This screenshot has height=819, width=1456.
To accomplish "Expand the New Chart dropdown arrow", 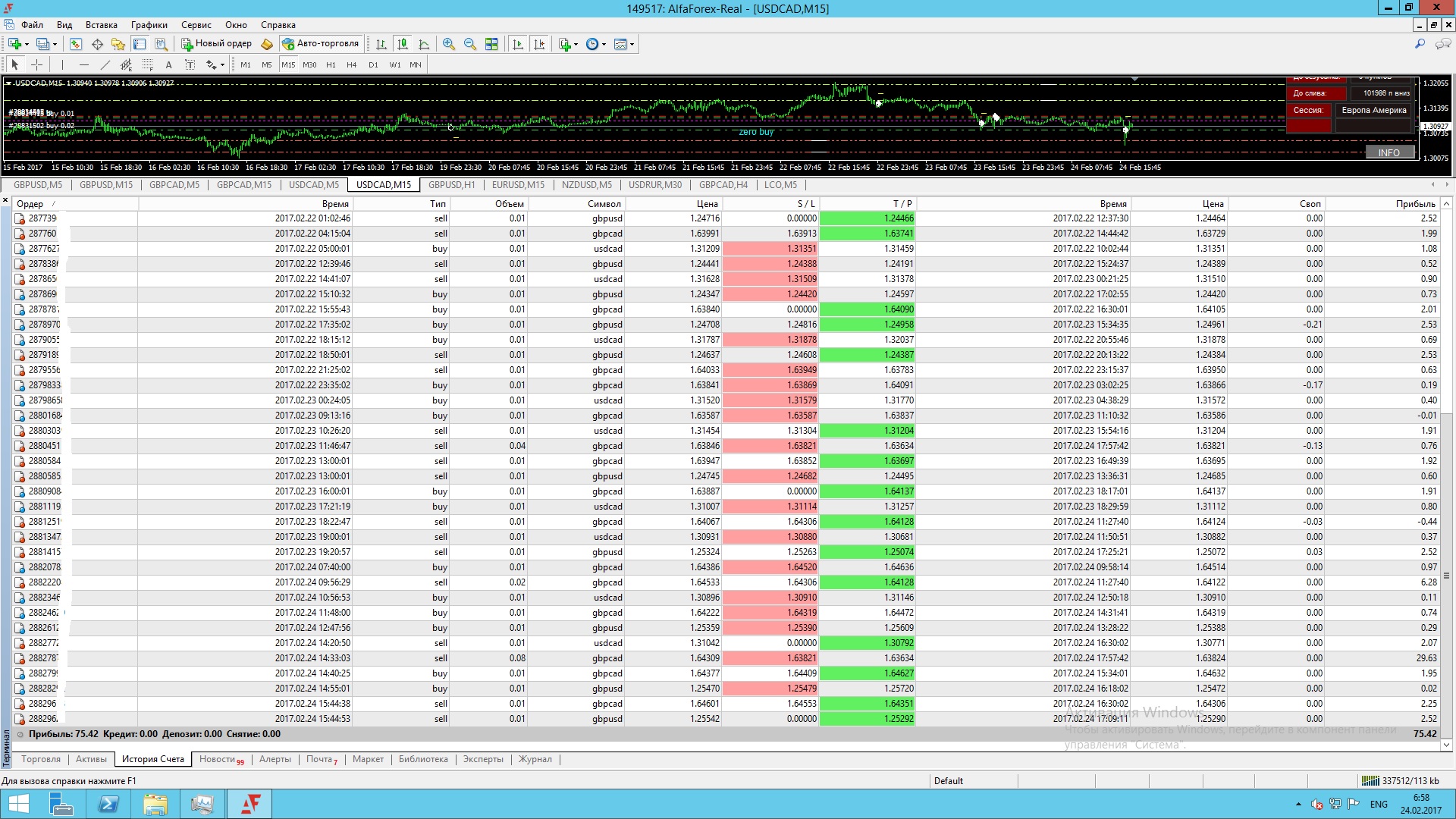I will pyautogui.click(x=27, y=44).
